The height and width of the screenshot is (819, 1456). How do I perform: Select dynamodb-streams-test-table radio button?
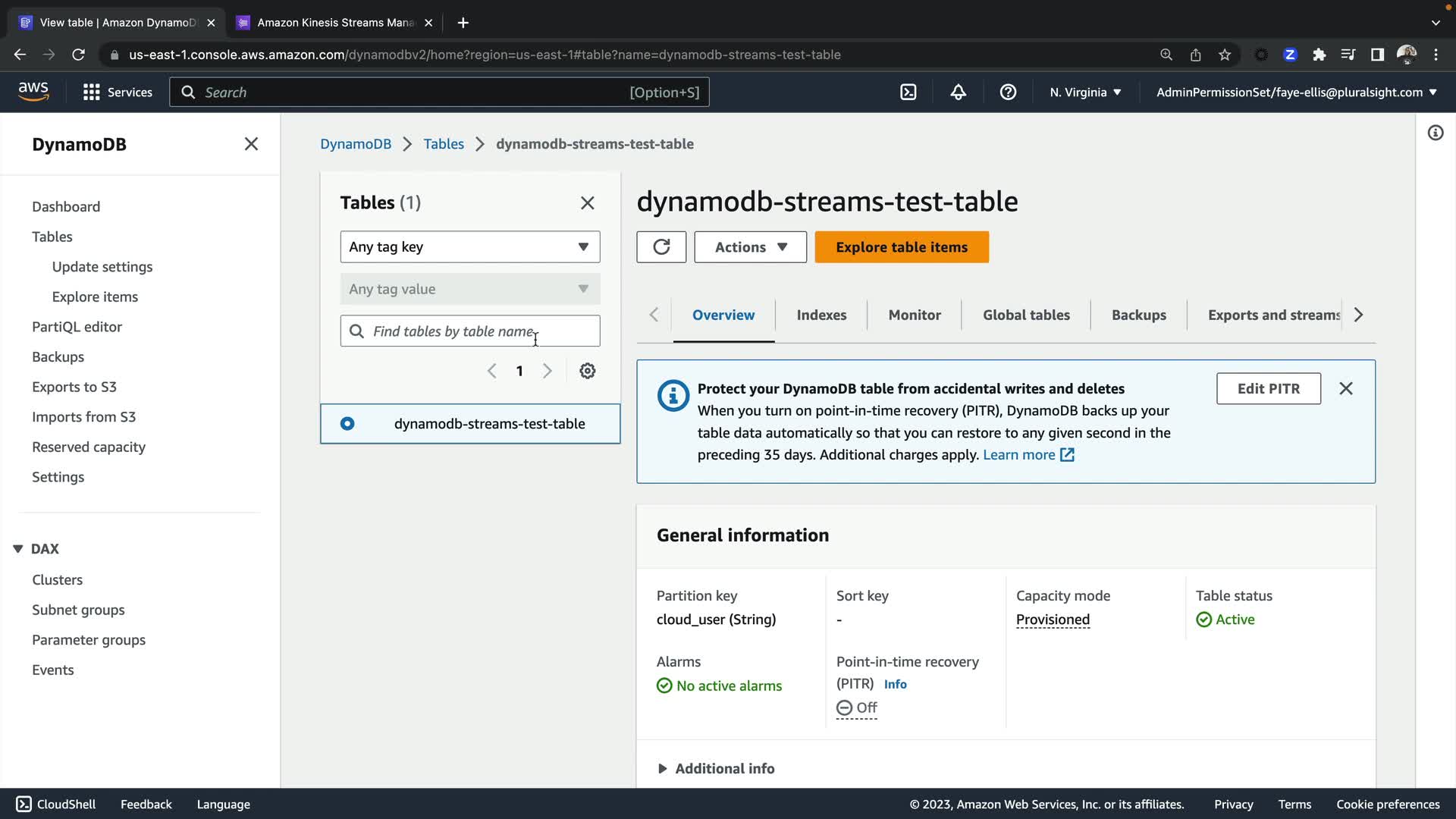347,424
